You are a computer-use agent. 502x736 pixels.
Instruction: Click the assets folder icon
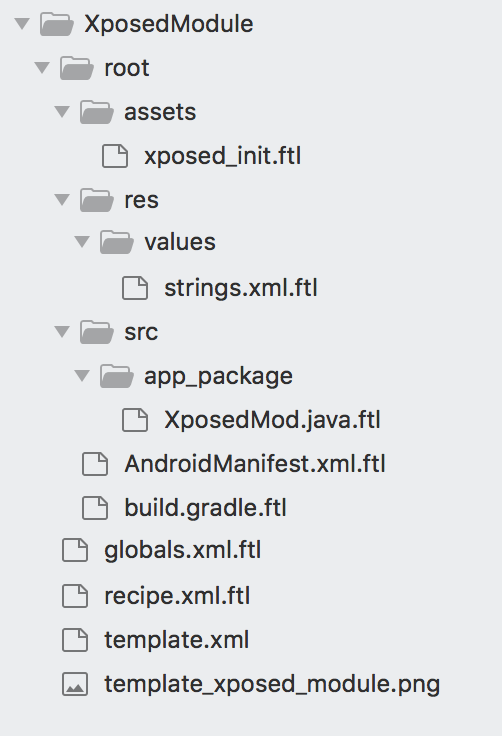pyautogui.click(x=96, y=112)
